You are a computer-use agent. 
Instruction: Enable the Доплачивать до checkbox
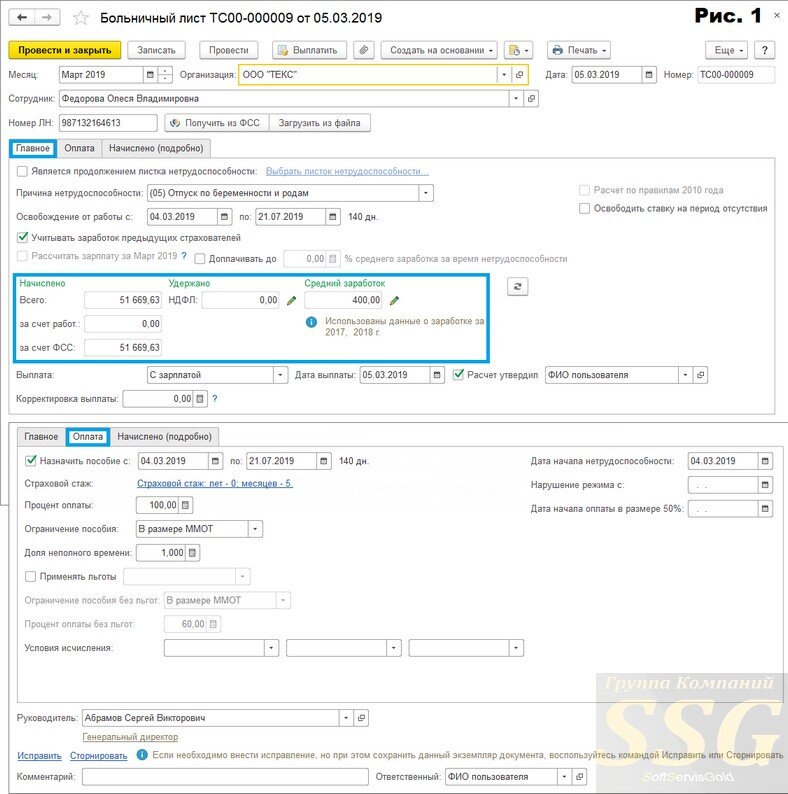click(200, 259)
